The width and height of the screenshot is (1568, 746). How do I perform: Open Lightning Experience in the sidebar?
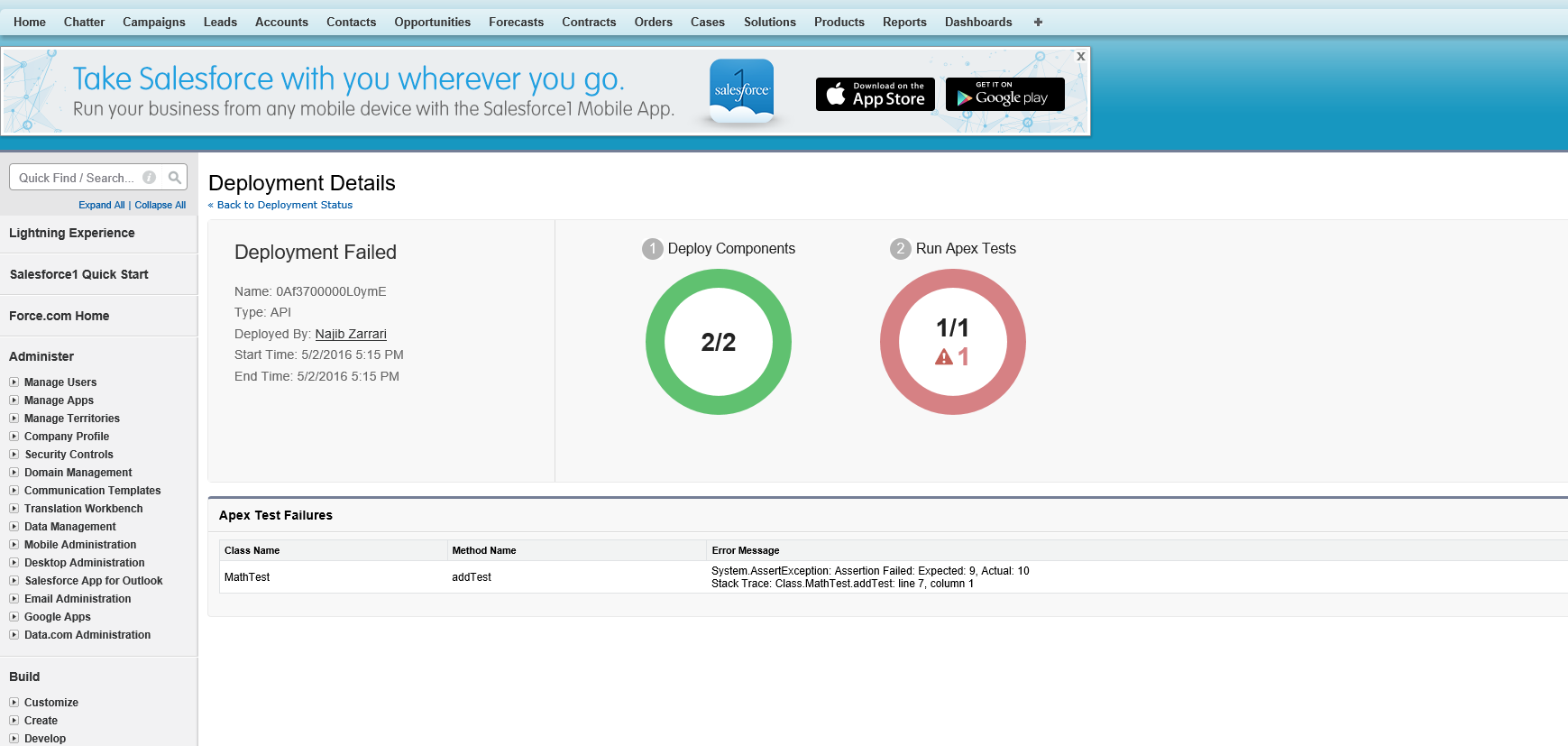pos(72,233)
